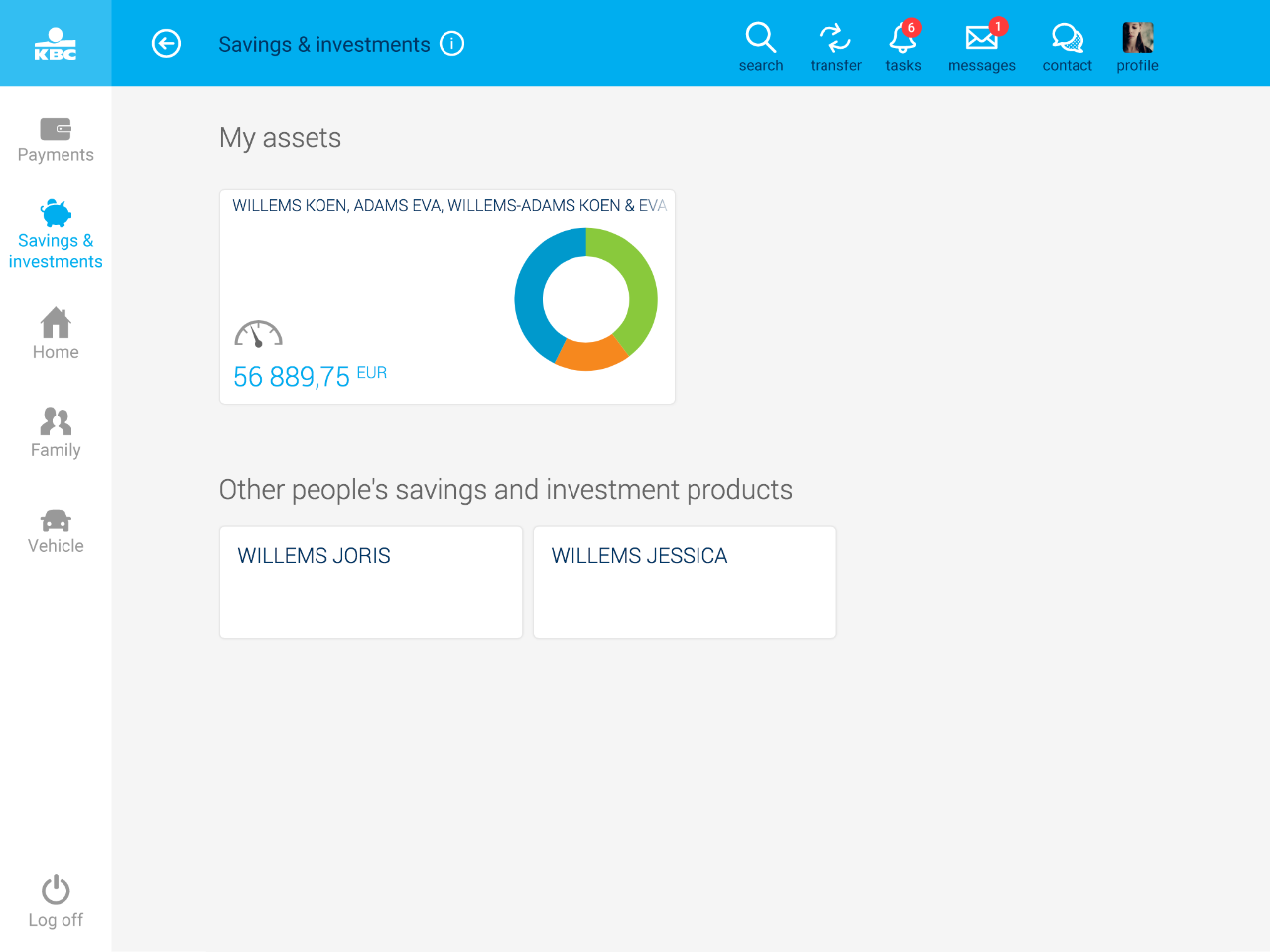This screenshot has height=952, width=1270.
Task: Click Savings & investments page title
Action: click(x=324, y=44)
